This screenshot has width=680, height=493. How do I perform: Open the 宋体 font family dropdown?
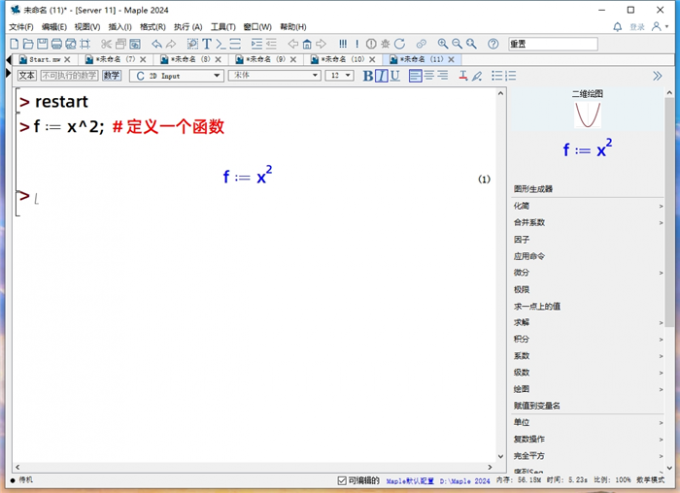[x=273, y=76]
